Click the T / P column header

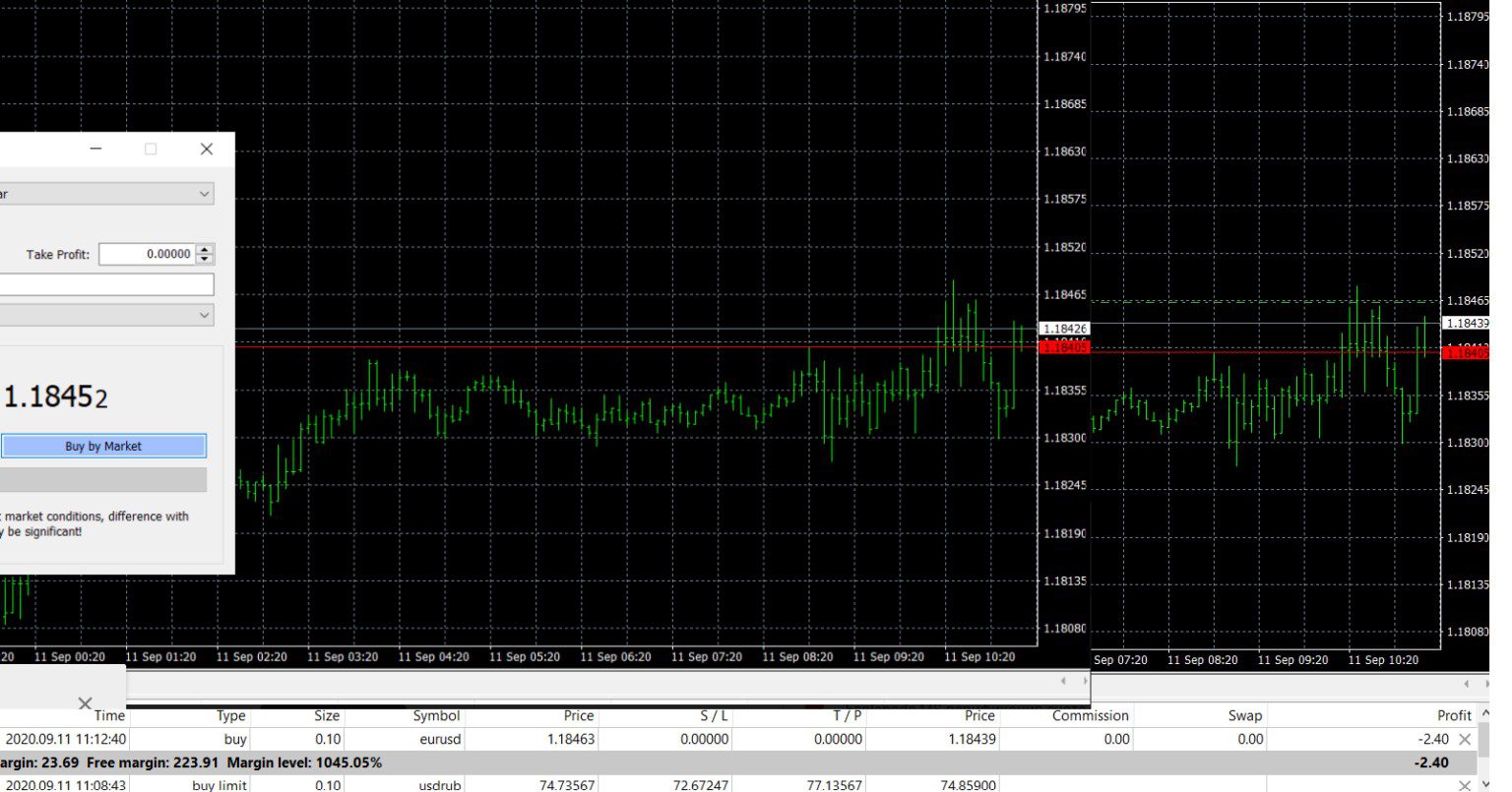click(x=847, y=715)
